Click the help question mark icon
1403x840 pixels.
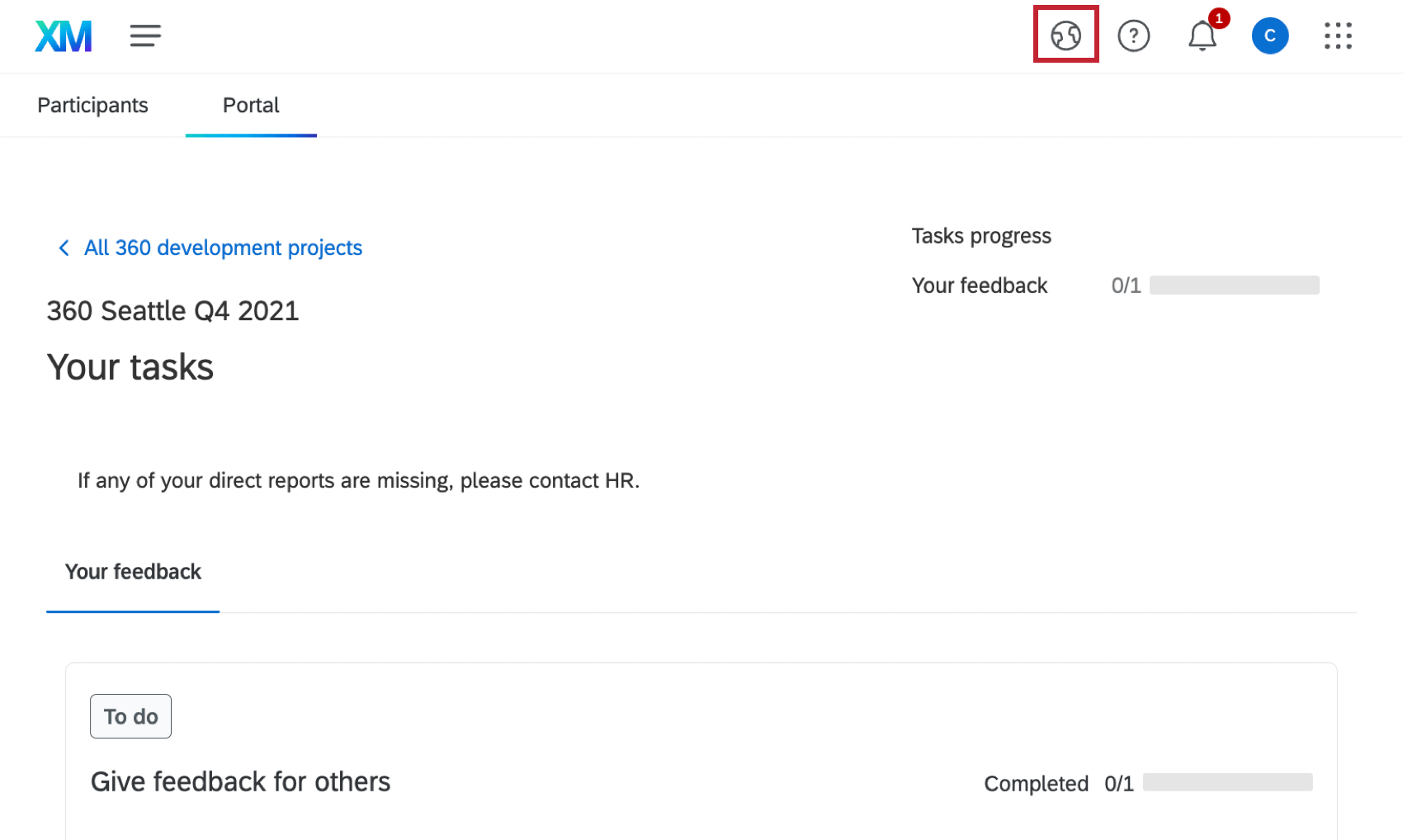point(1133,35)
